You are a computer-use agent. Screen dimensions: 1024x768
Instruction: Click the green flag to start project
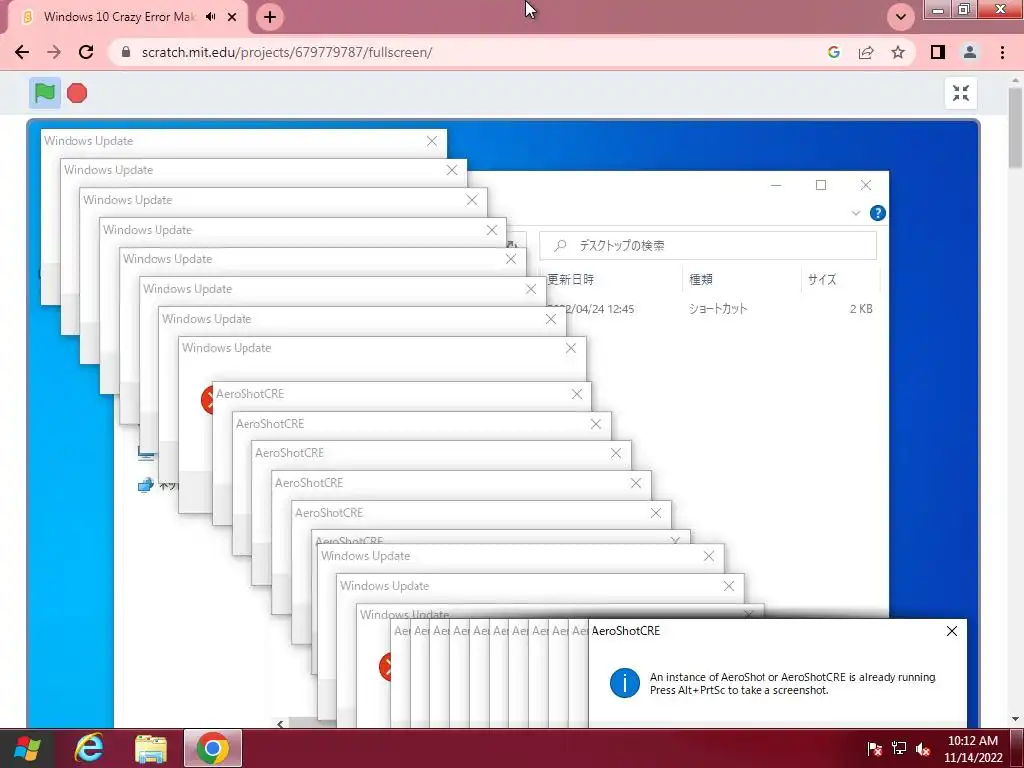tap(44, 93)
